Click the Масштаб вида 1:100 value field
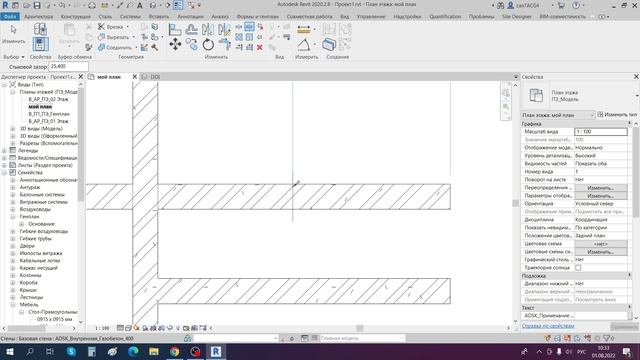The width and height of the screenshot is (640, 360). (600, 131)
